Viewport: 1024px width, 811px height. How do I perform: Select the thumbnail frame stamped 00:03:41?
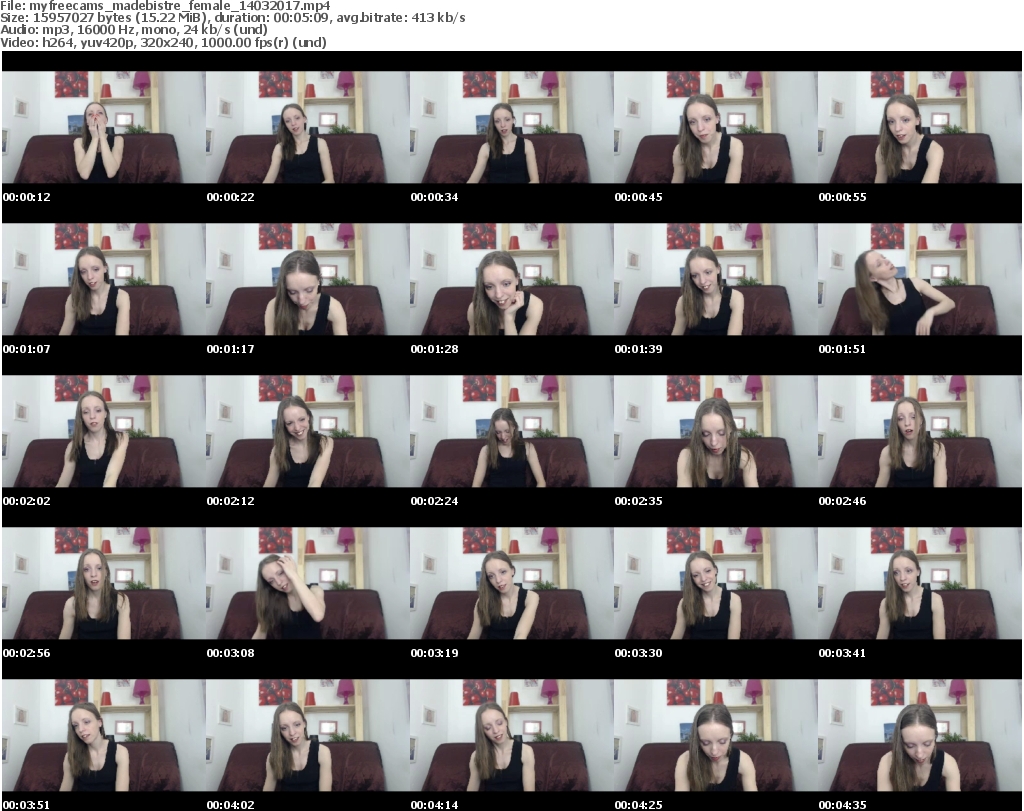pos(920,584)
